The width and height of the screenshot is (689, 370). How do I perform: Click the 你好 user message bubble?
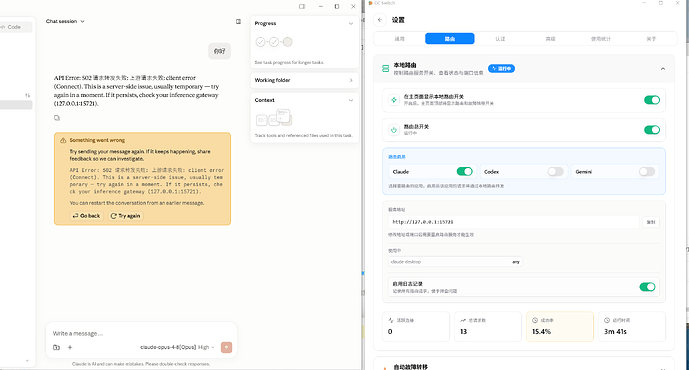click(x=219, y=51)
